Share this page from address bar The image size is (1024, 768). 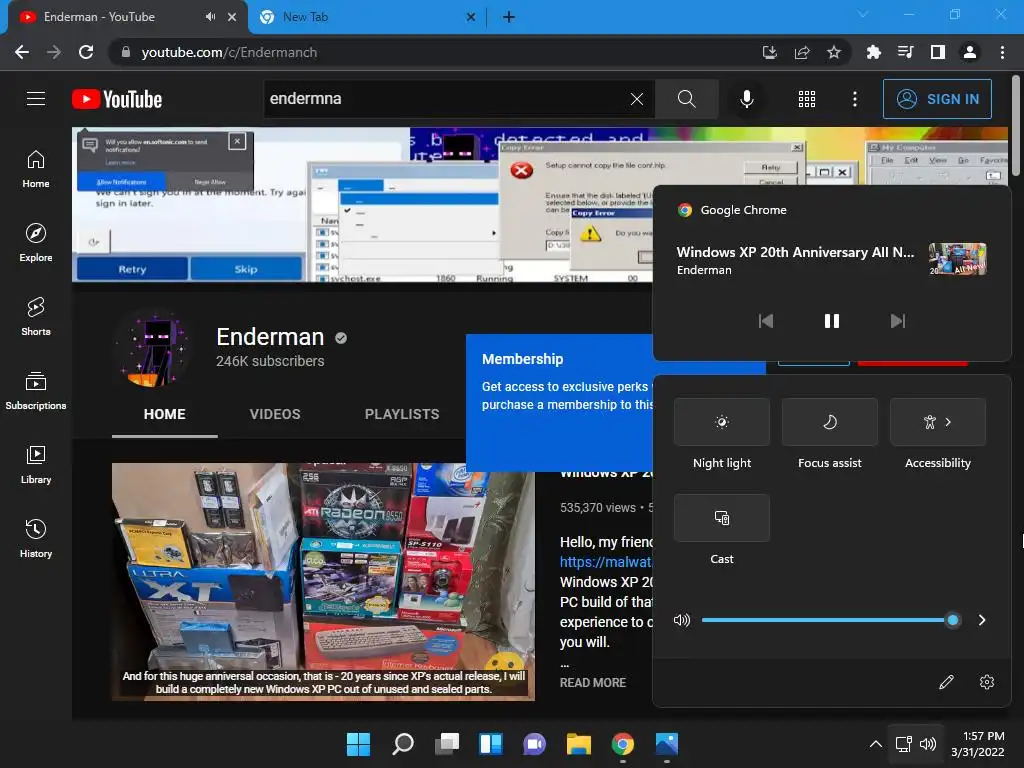pyautogui.click(x=802, y=52)
